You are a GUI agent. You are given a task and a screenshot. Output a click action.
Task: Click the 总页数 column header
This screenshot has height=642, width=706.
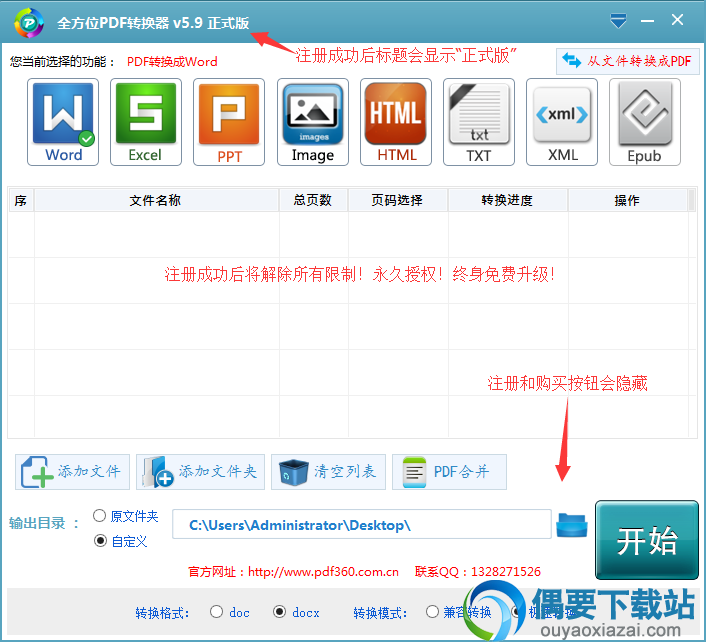pos(313,200)
